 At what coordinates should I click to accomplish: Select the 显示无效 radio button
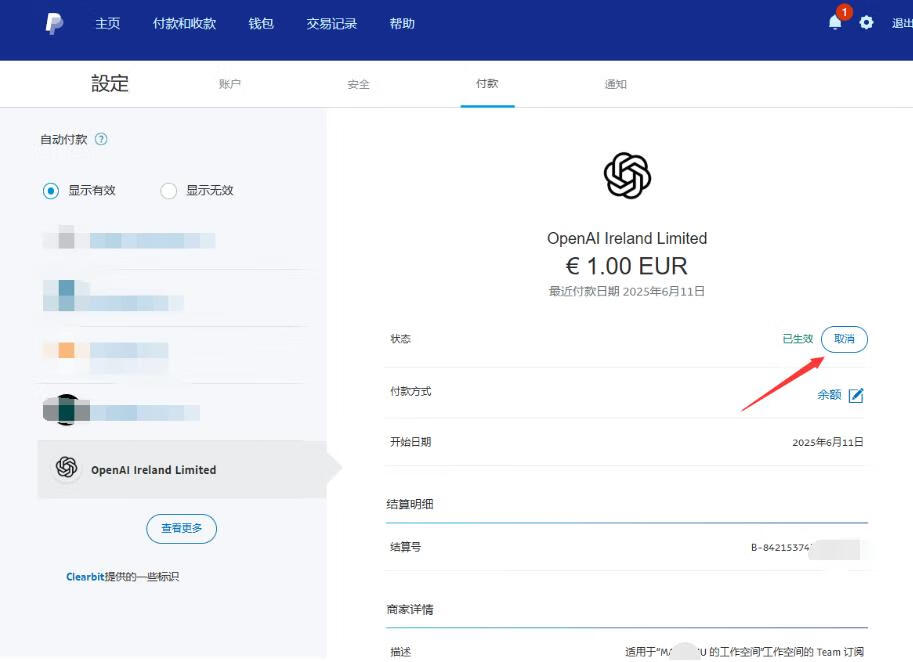click(168, 191)
